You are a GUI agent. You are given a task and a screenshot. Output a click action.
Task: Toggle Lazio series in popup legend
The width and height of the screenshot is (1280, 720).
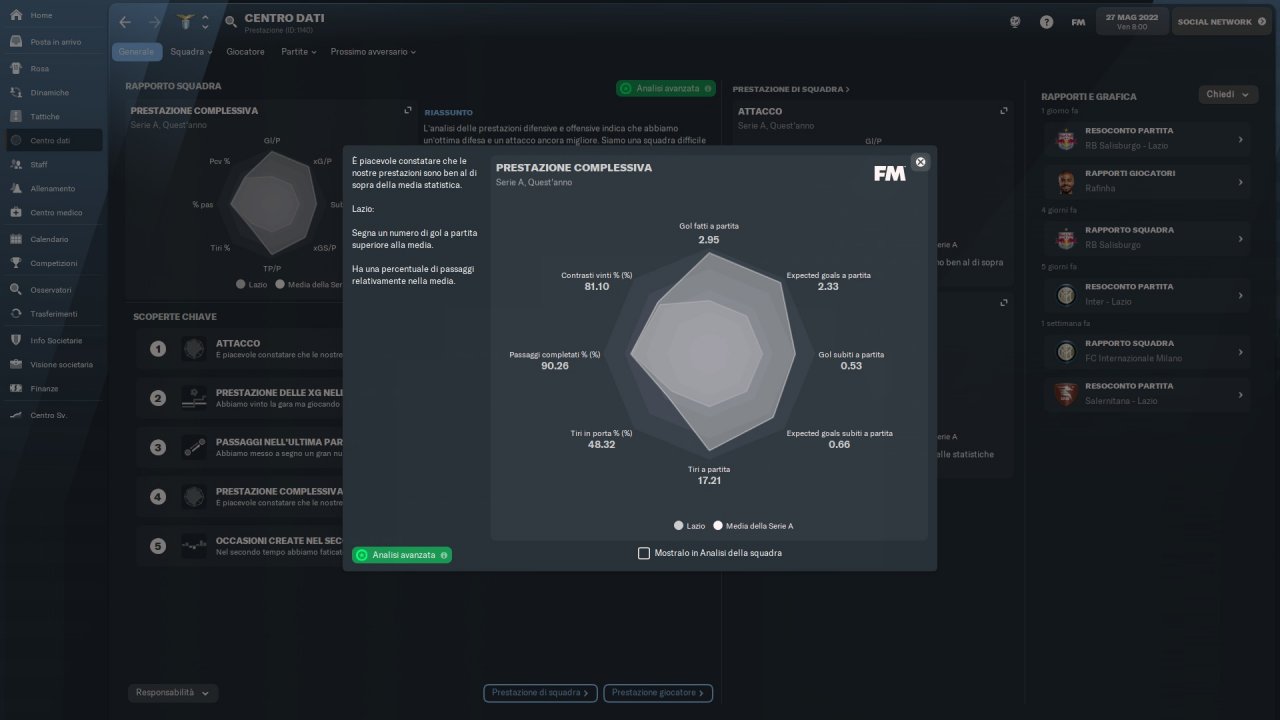click(x=689, y=525)
